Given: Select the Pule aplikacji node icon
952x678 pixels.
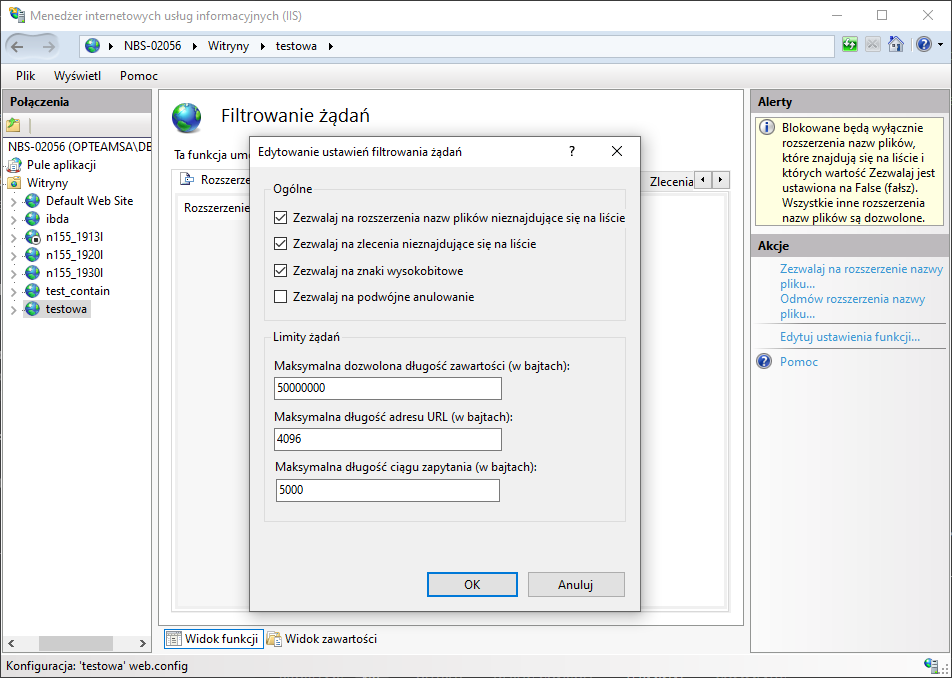Looking at the screenshot, I should pos(14,165).
